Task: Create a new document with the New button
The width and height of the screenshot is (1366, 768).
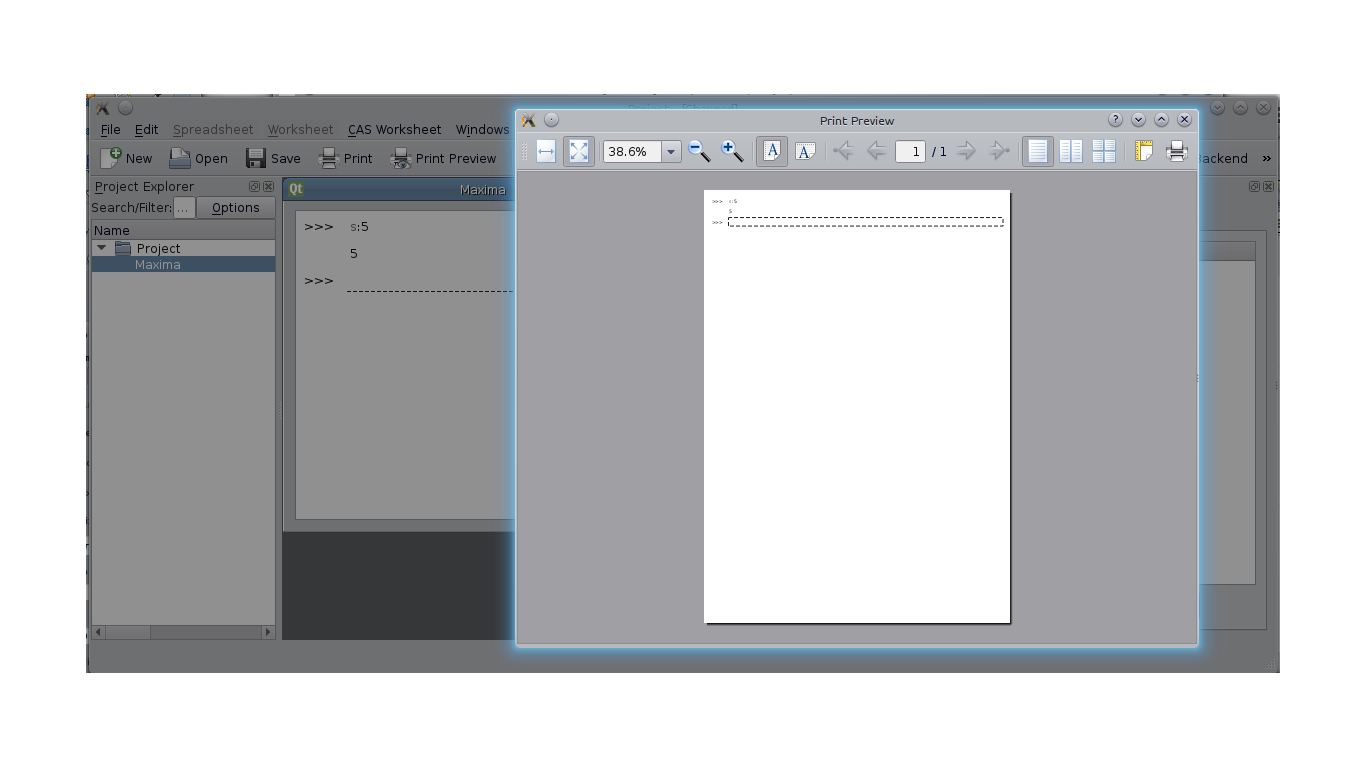Action: 126,158
